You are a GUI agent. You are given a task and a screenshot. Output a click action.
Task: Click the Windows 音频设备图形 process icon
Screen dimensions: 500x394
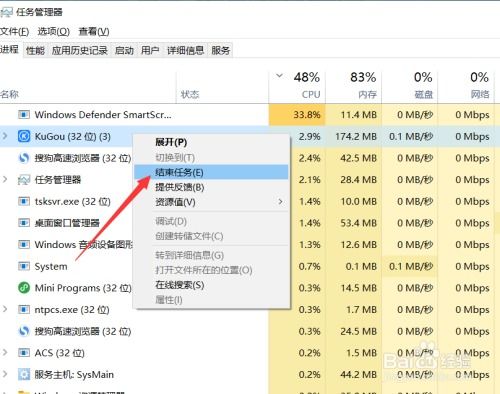tap(24, 244)
